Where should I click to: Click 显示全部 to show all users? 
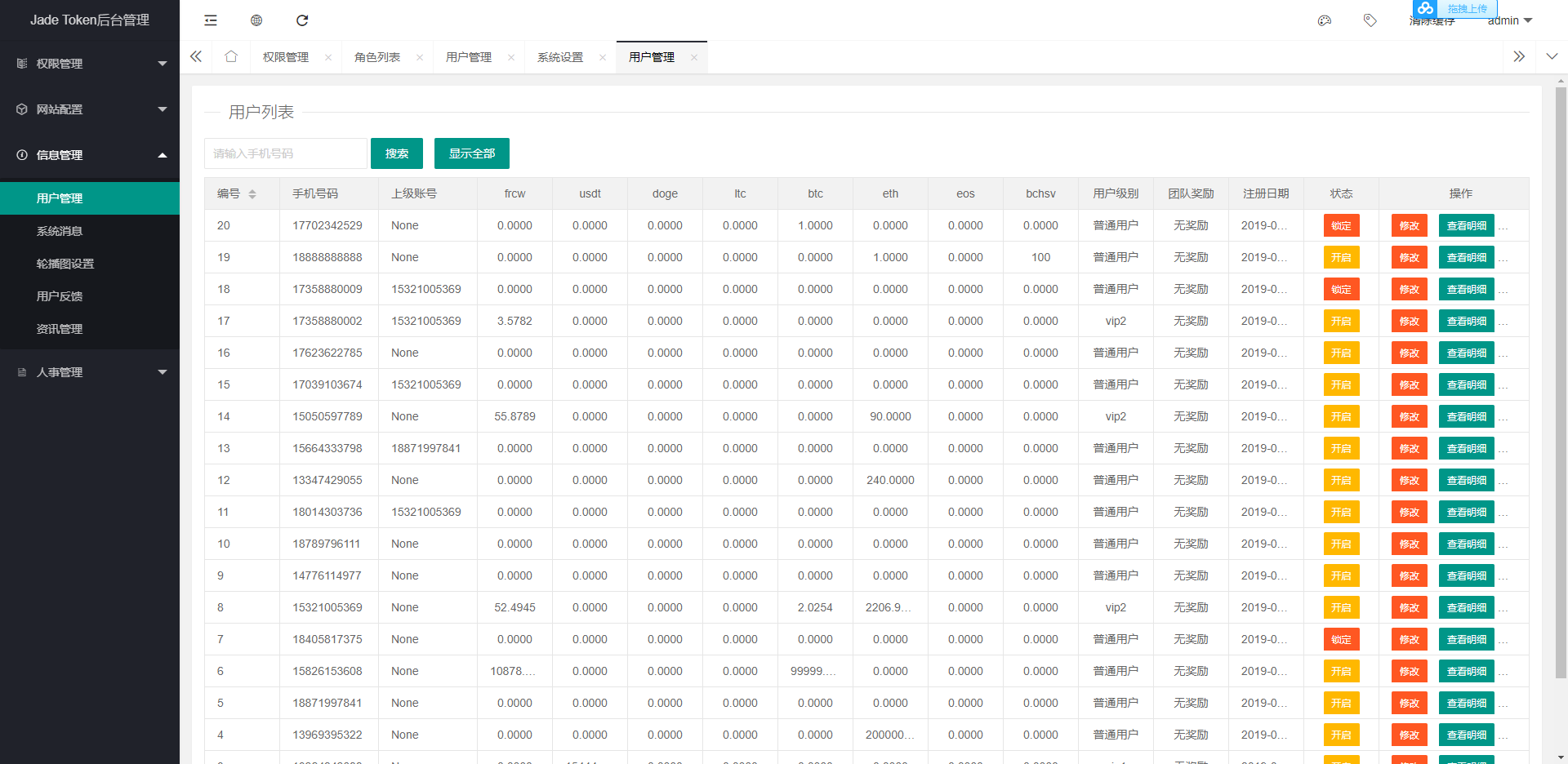click(x=471, y=153)
